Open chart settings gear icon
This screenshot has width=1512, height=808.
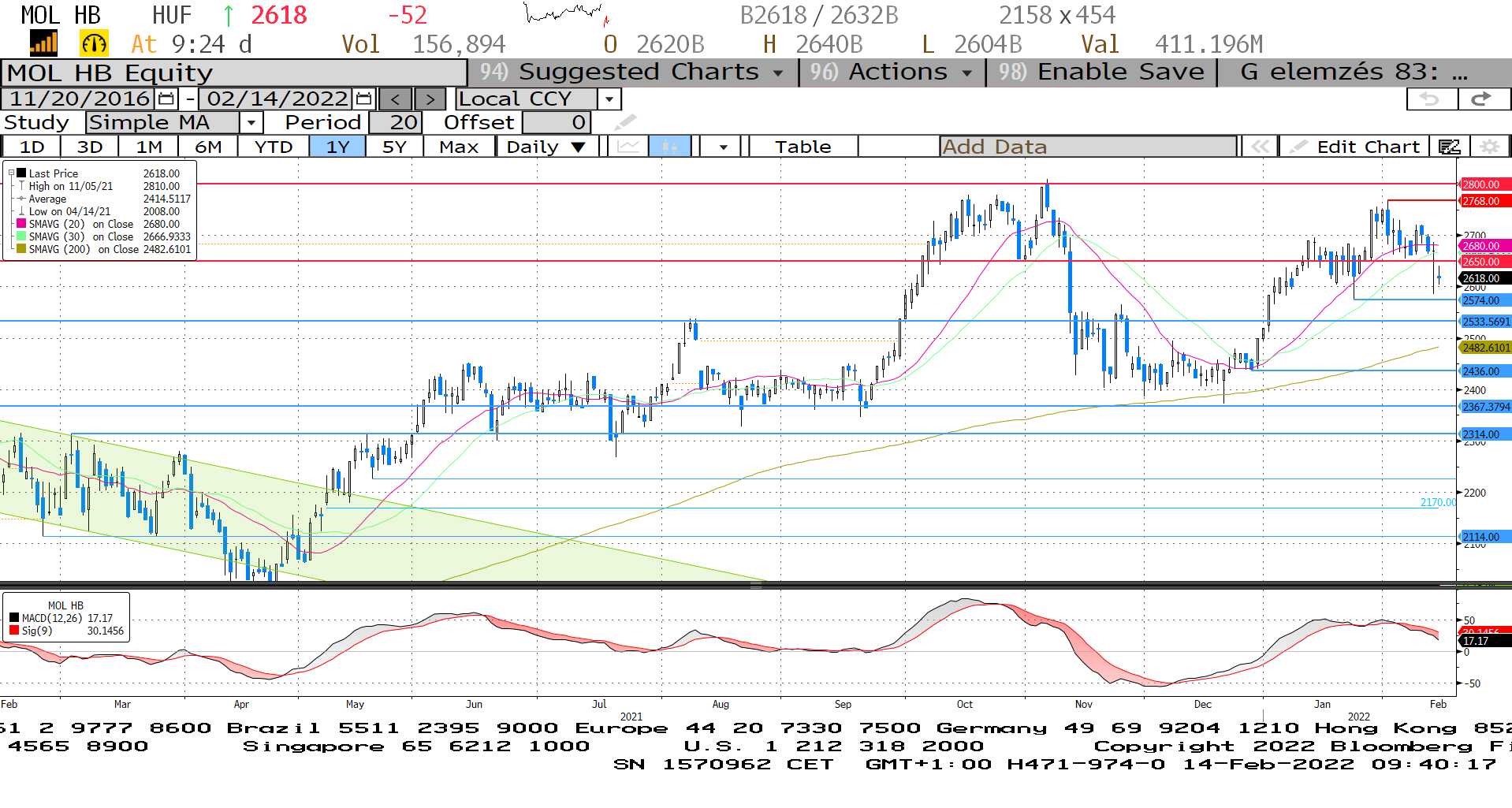tap(1489, 147)
